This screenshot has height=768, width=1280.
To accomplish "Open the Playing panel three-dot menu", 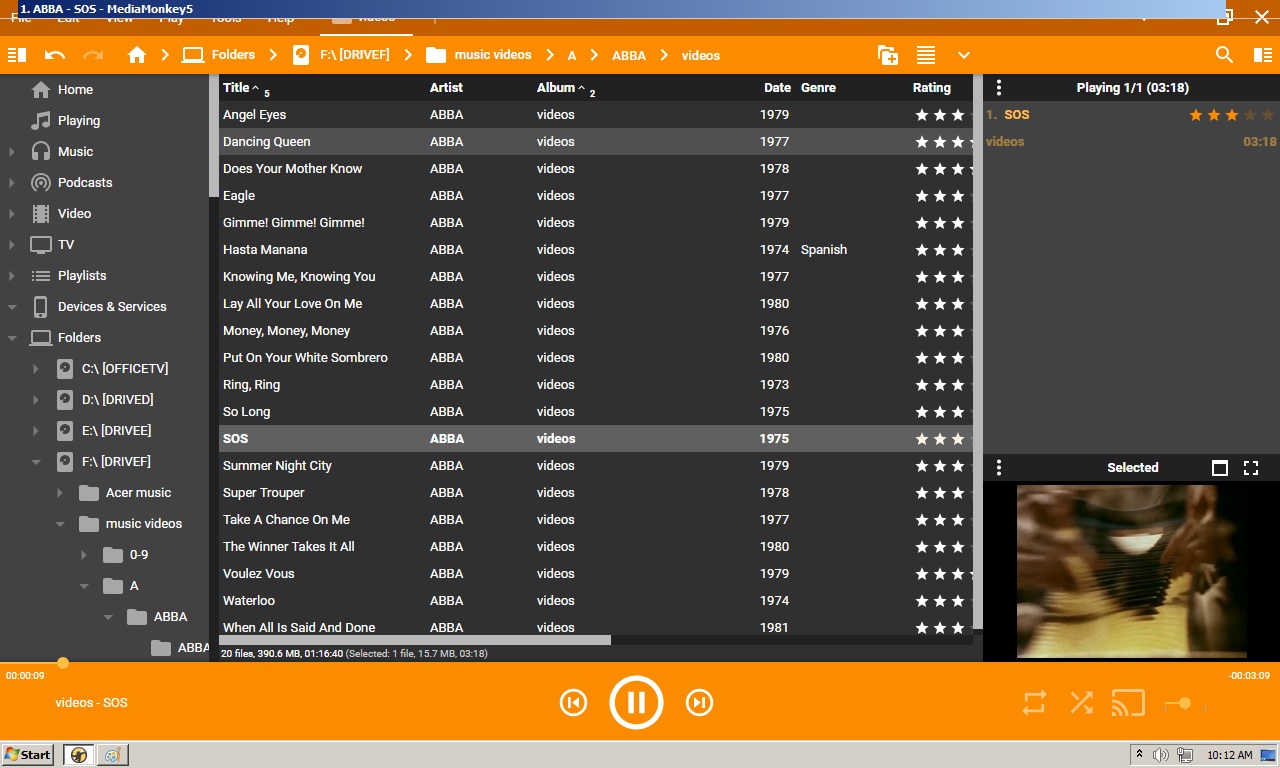I will [998, 88].
